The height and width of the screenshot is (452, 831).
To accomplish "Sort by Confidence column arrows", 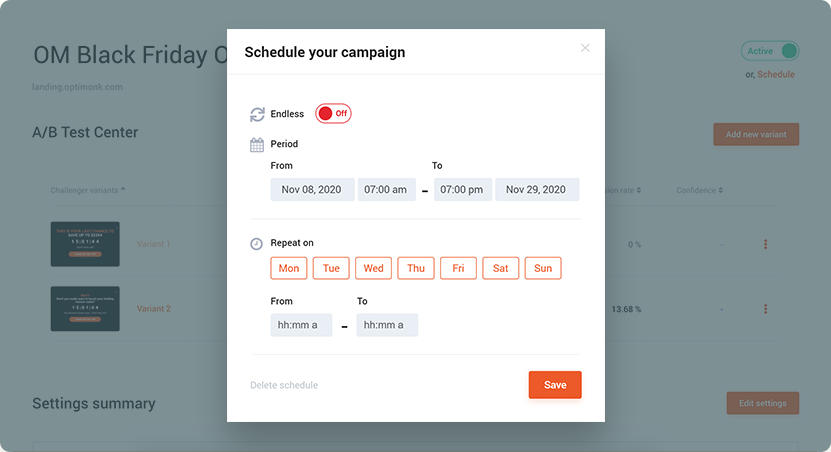I will (x=721, y=190).
